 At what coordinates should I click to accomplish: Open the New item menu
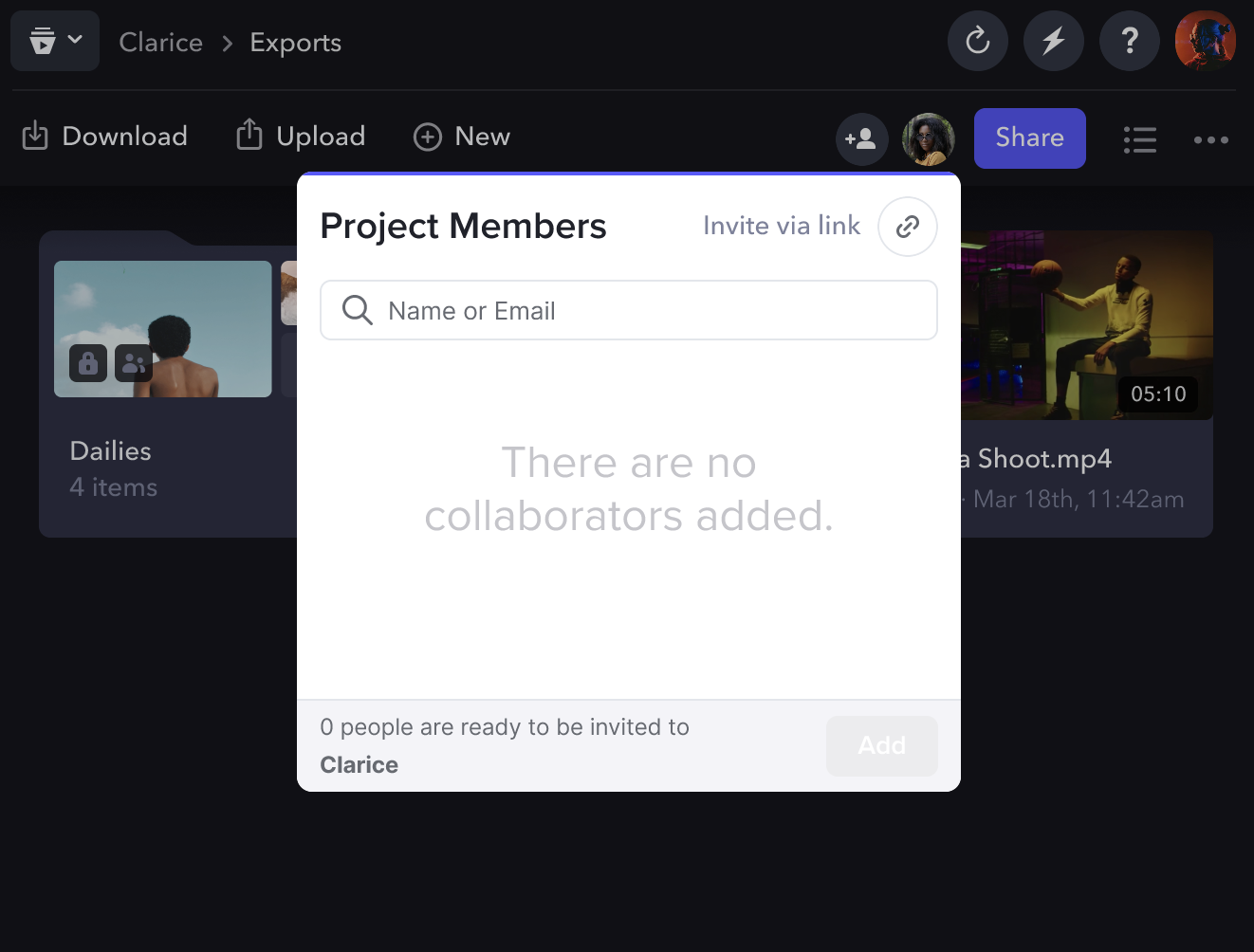pos(462,137)
